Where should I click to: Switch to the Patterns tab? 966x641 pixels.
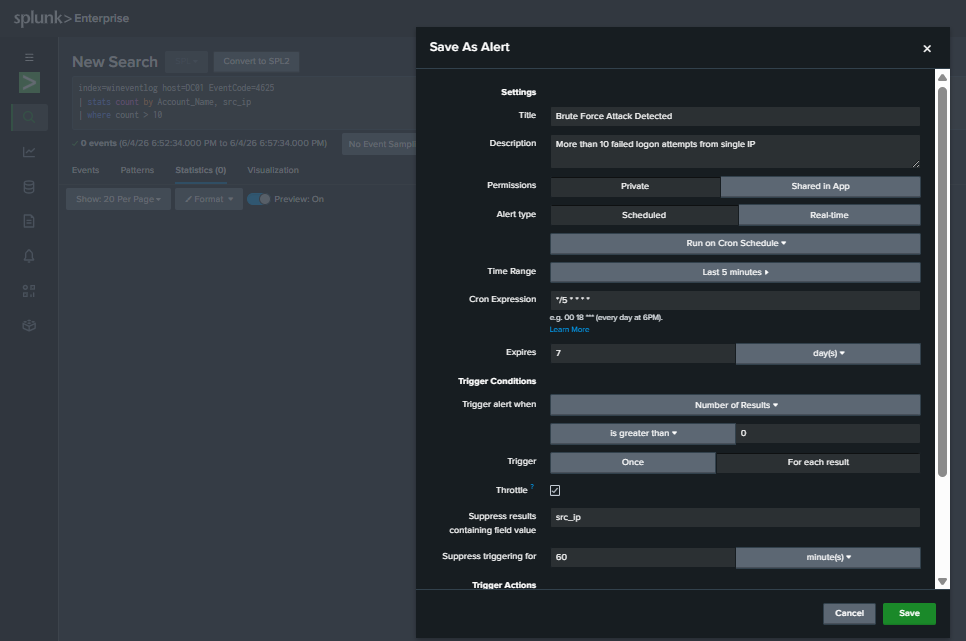pos(137,170)
